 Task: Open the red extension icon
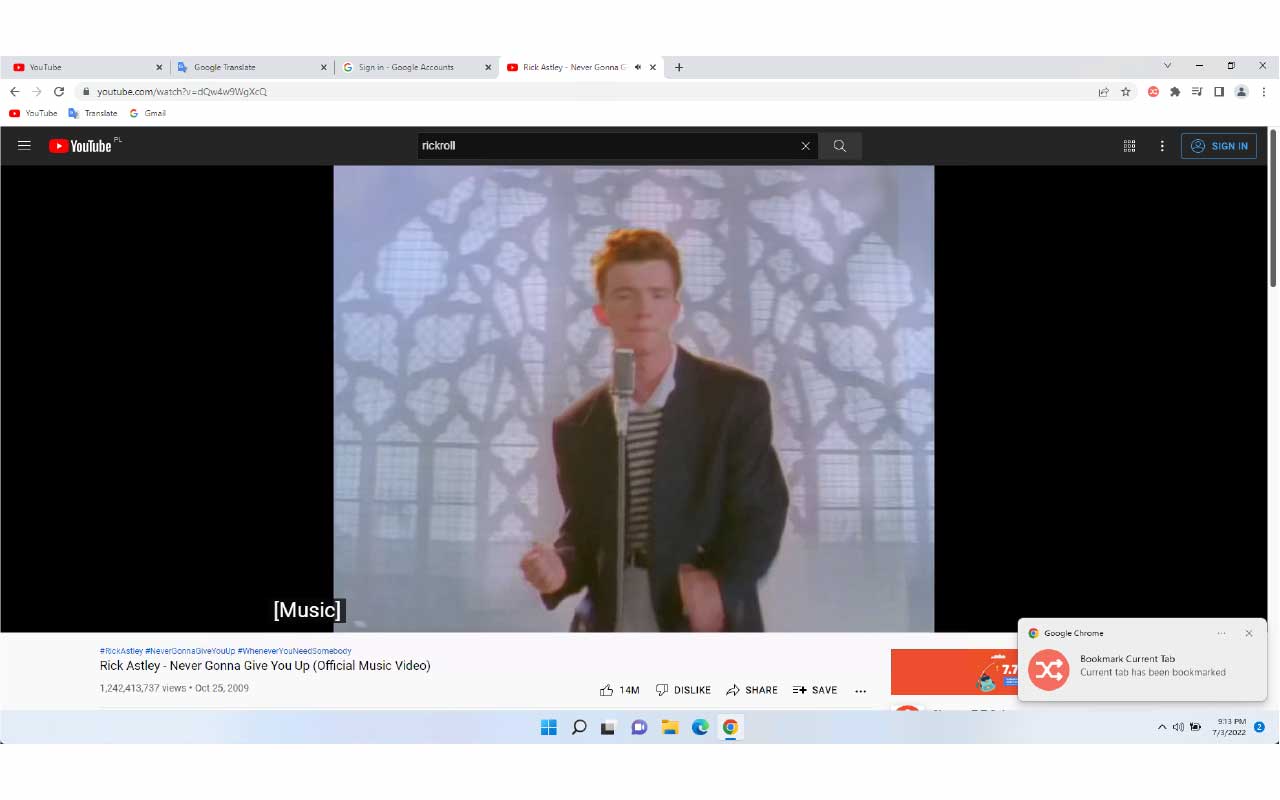1153,91
